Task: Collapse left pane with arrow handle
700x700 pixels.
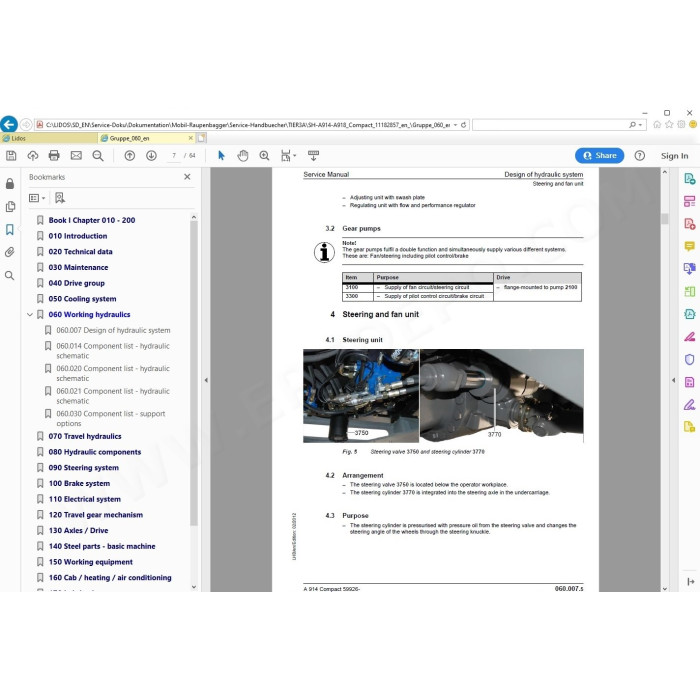Action: tap(206, 380)
